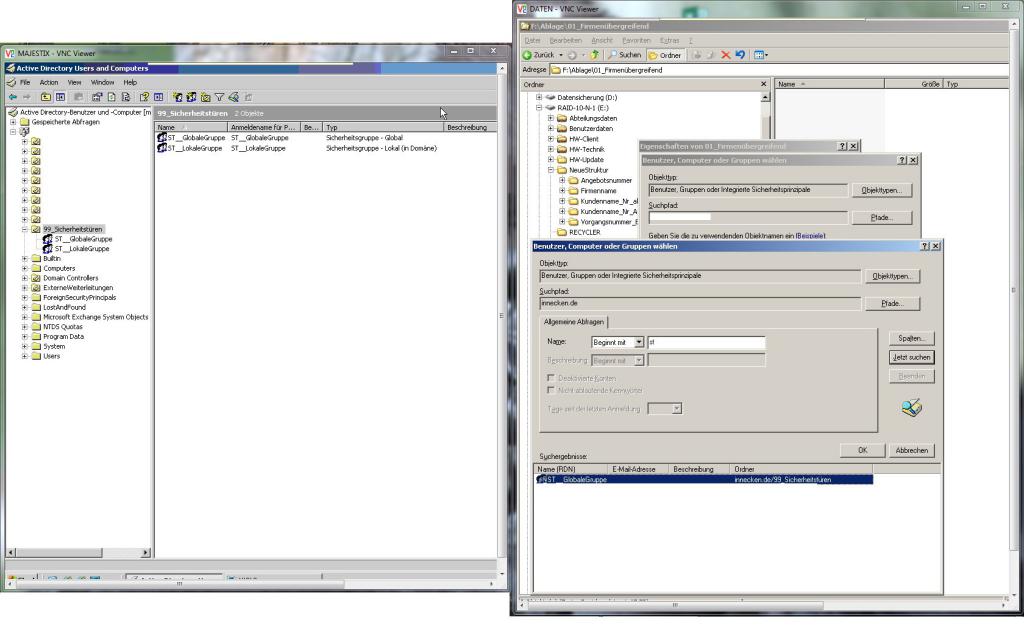Screen dimensions: 1024x640
Task: Select ST__GlobaleGruppe in Suchergebnisse list
Action: [x=704, y=479]
